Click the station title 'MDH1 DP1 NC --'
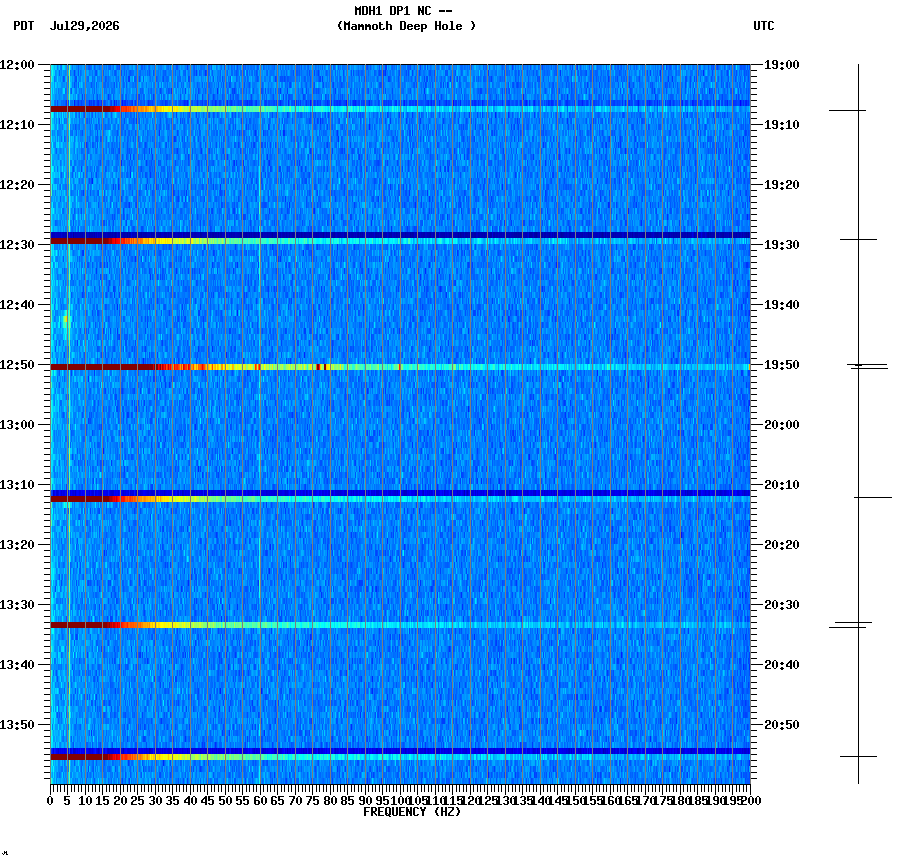This screenshot has height=864, width=902. [403, 11]
